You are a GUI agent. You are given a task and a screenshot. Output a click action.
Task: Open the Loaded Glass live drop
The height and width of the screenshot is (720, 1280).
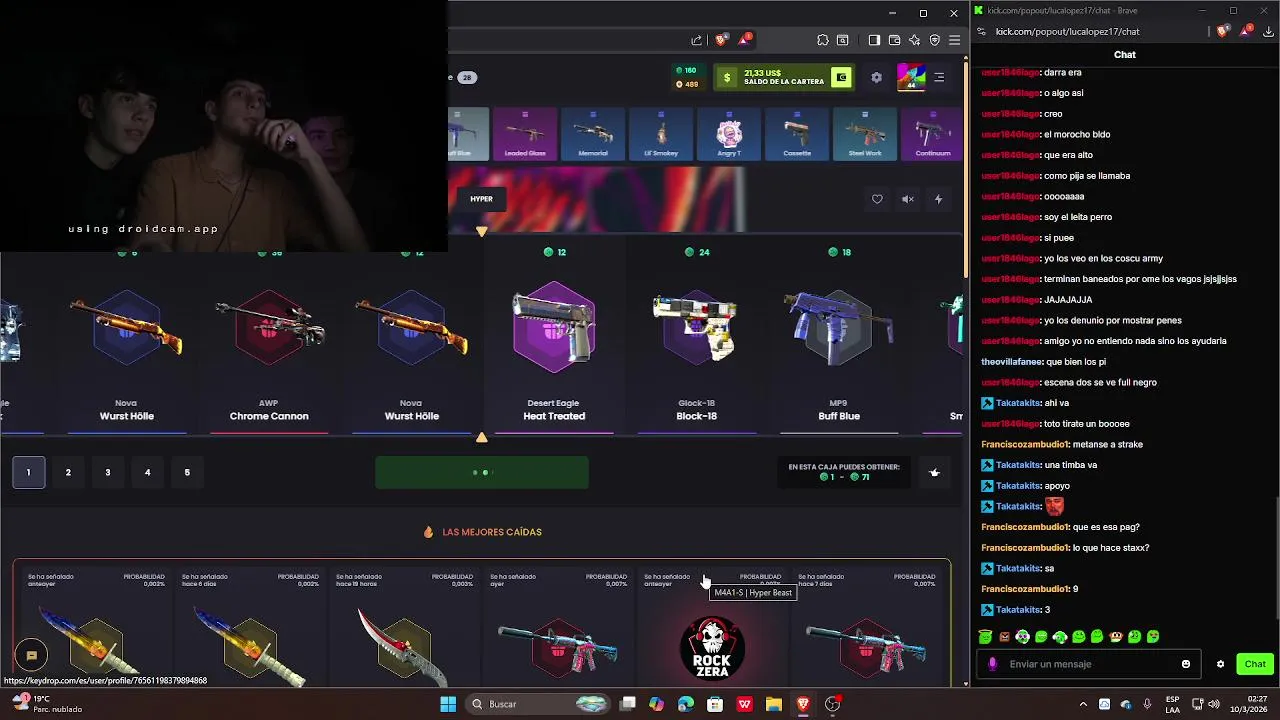[525, 134]
